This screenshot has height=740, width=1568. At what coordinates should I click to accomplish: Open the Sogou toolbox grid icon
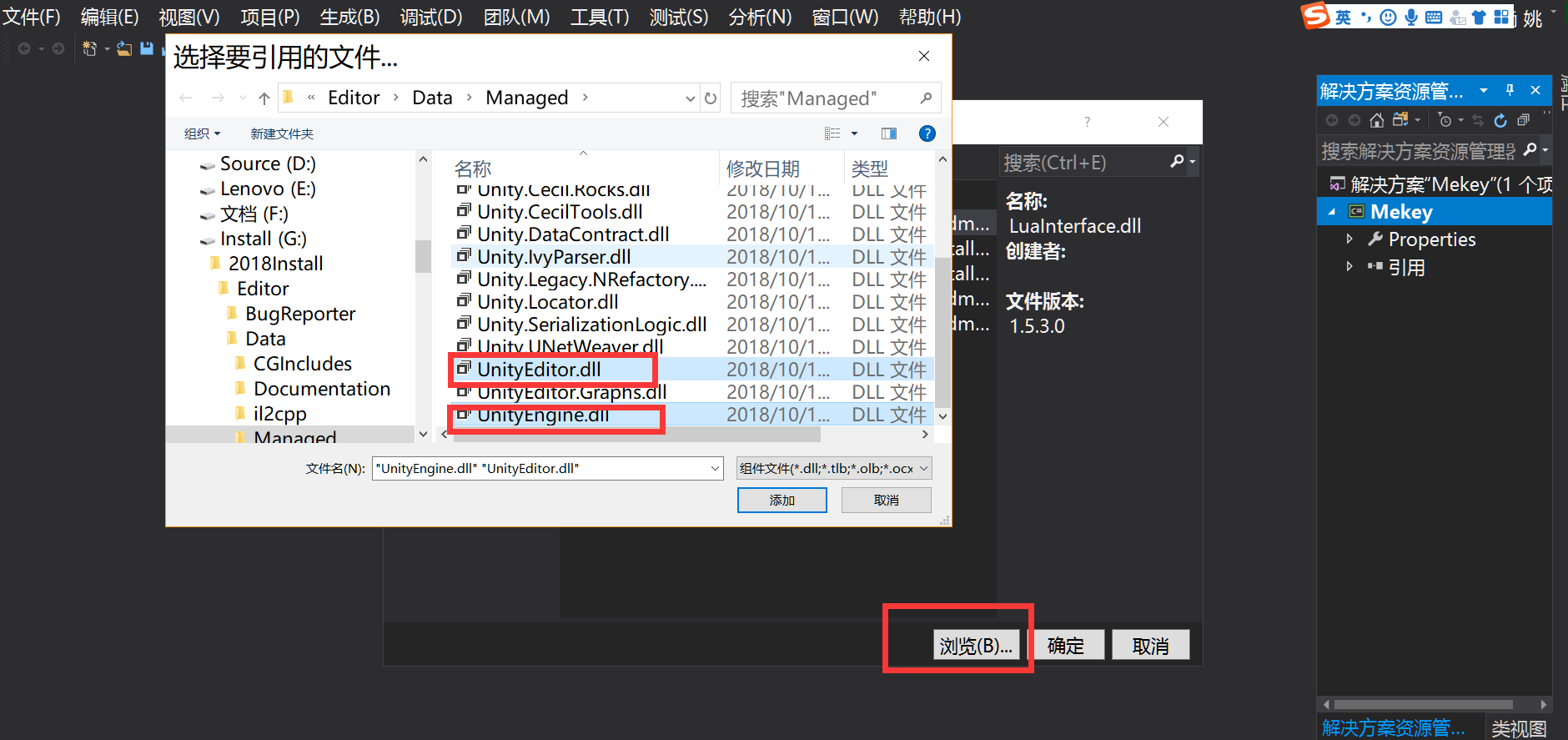1501,17
